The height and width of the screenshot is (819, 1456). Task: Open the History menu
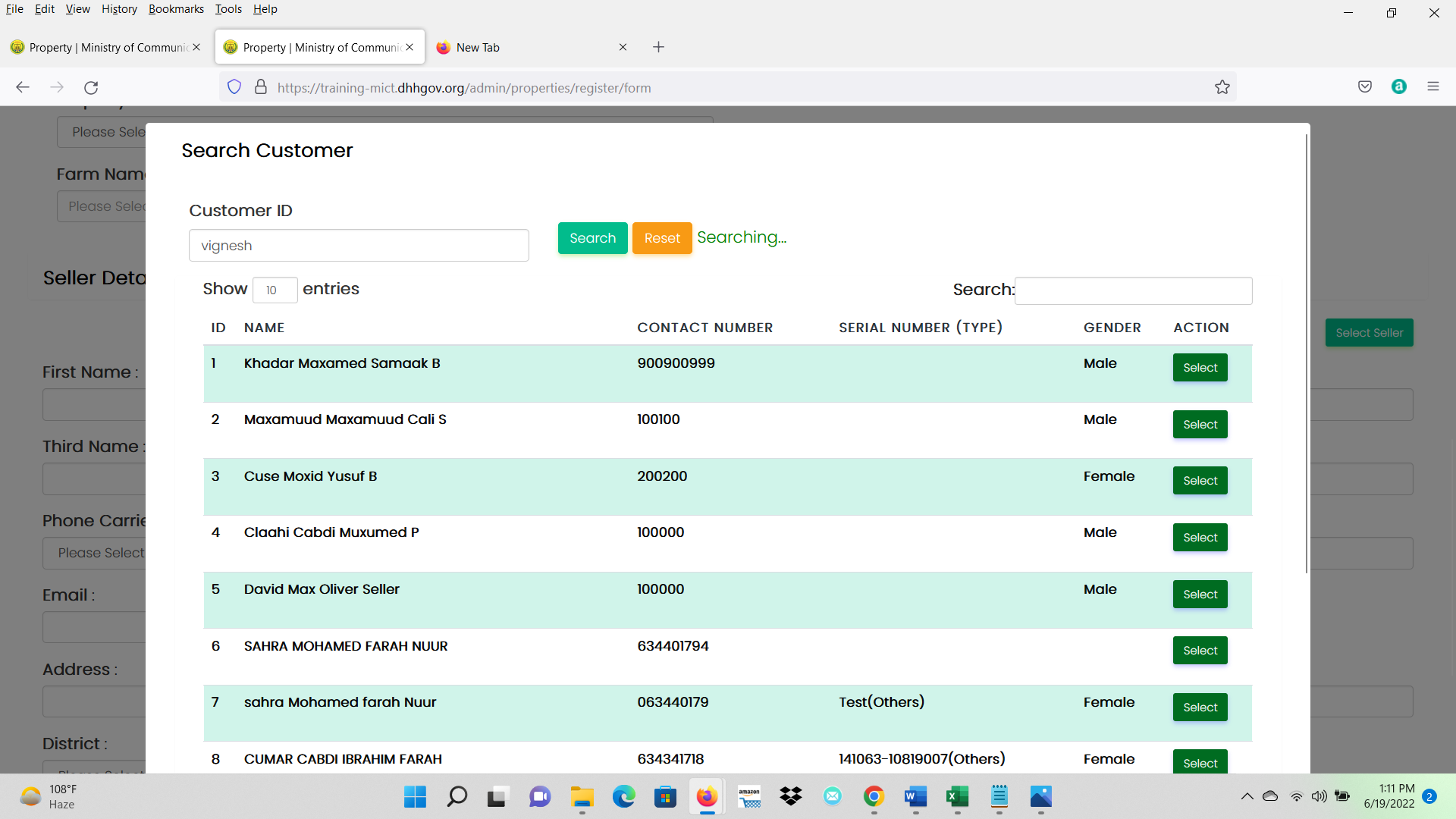pyautogui.click(x=119, y=9)
